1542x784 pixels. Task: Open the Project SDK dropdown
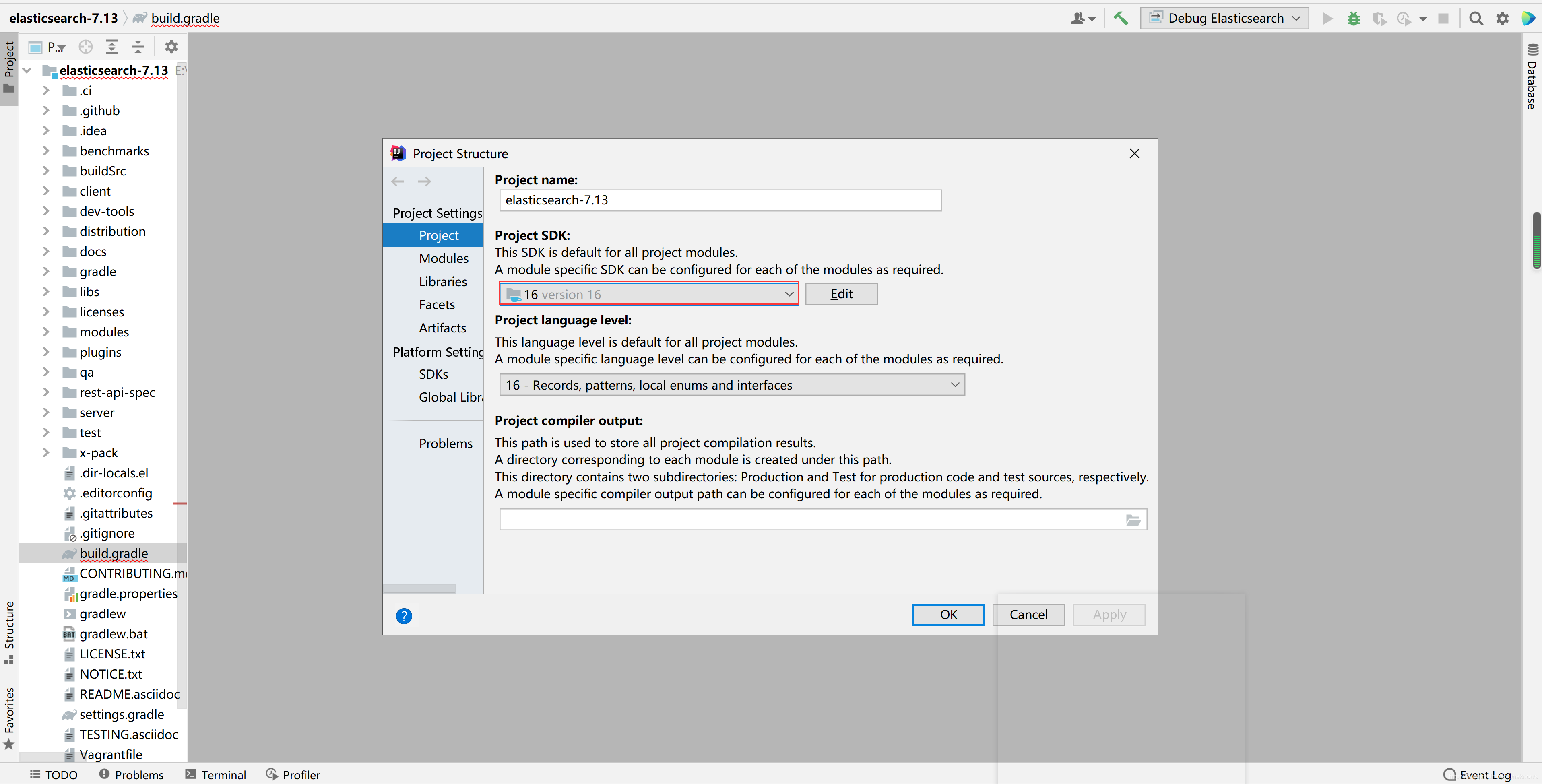pos(649,294)
